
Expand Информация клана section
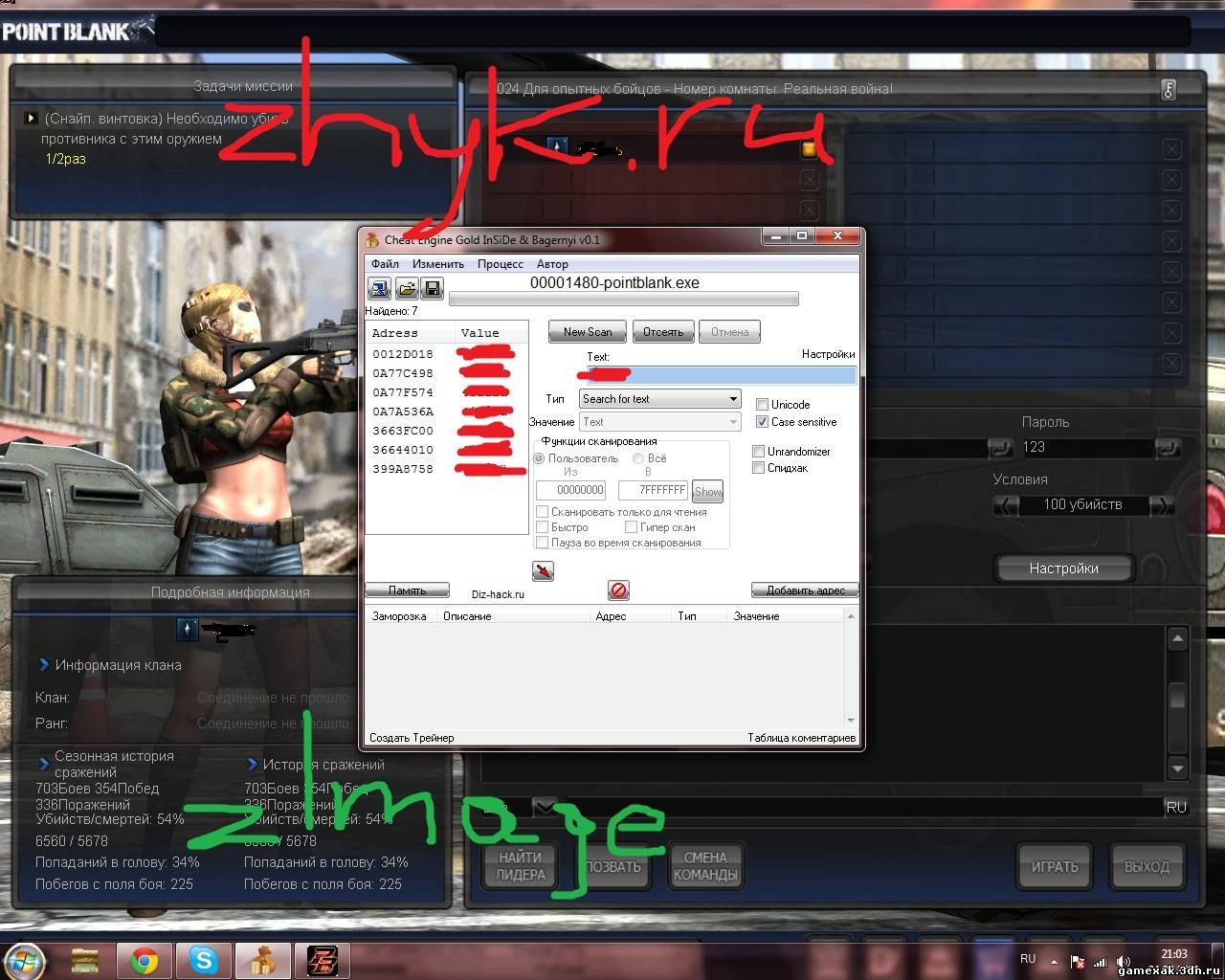click(x=44, y=664)
